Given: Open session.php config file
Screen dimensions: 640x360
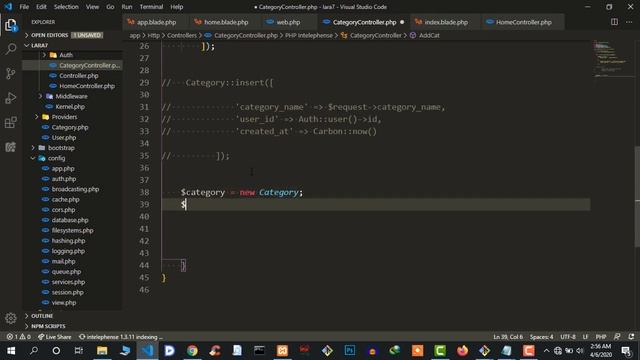Looking at the screenshot, I should coord(67,292).
